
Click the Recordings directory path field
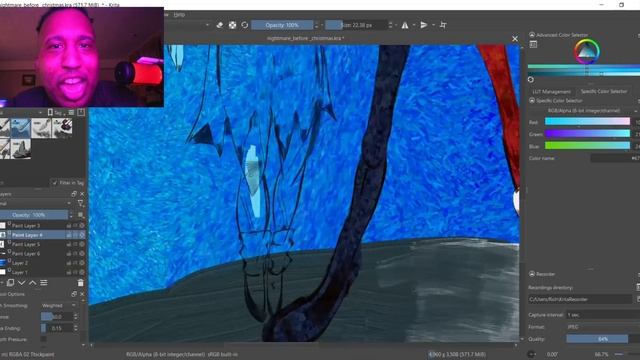[x=580, y=299]
